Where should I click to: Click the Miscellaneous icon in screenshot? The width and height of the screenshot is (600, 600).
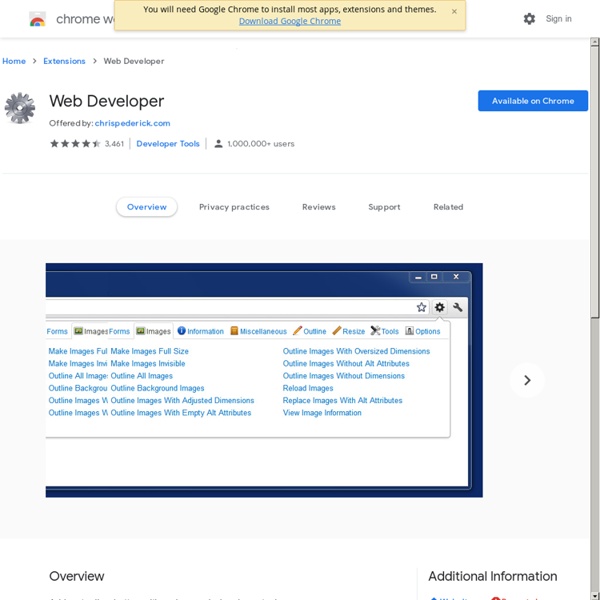234,331
